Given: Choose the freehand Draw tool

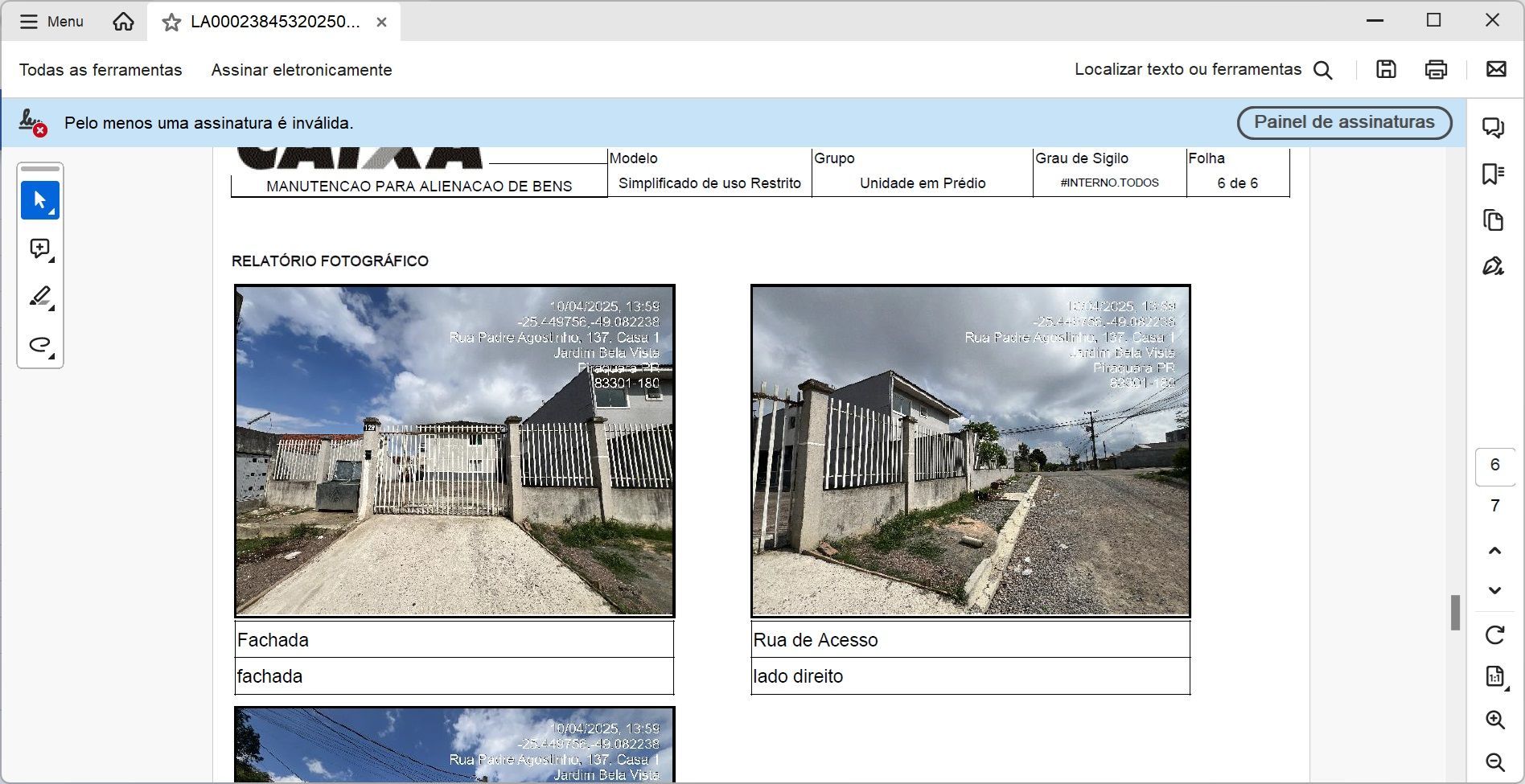Looking at the screenshot, I should [x=40, y=345].
